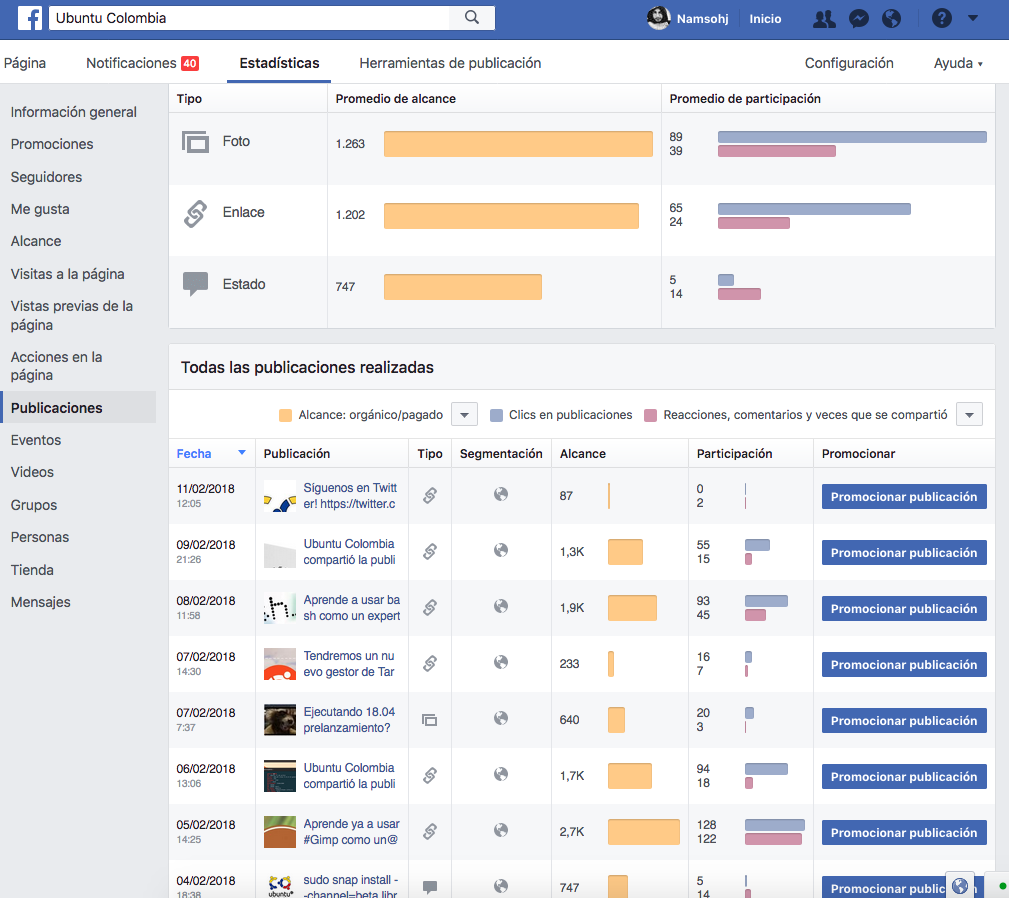1009x898 pixels.
Task: Click the help question mark icon
Action: tap(941, 18)
